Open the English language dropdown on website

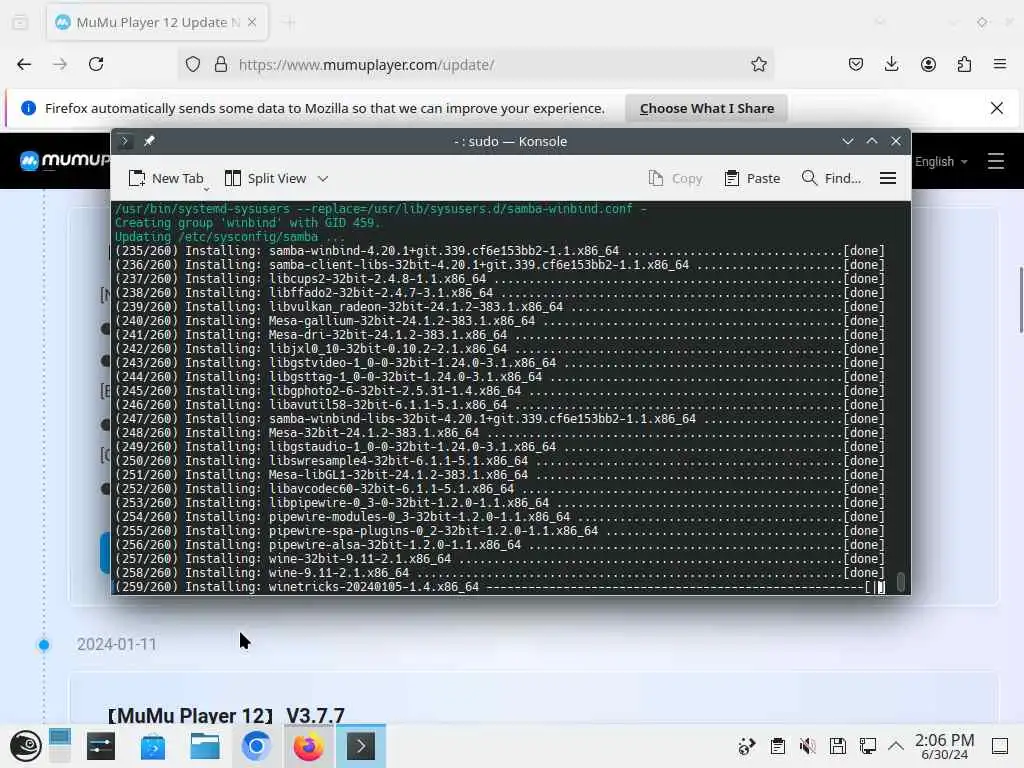[941, 161]
